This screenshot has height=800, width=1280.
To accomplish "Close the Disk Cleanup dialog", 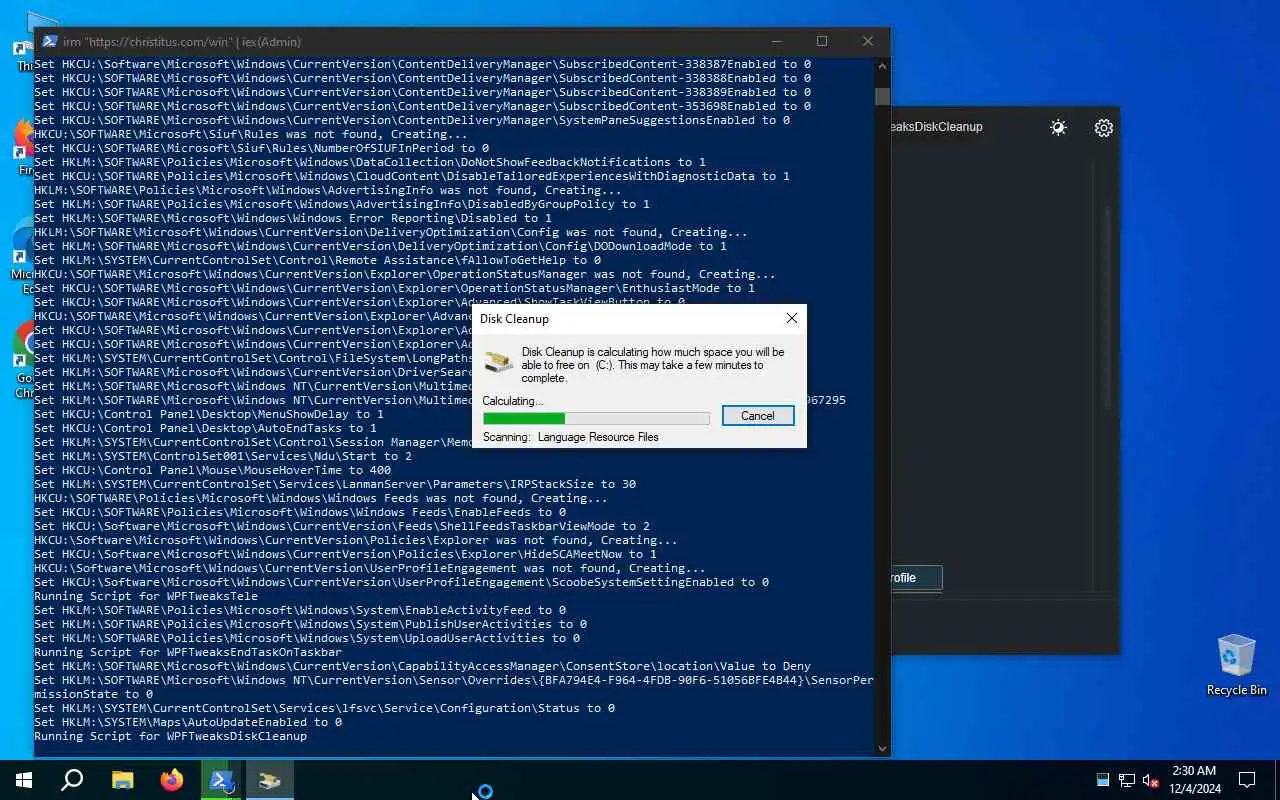I will (x=791, y=318).
